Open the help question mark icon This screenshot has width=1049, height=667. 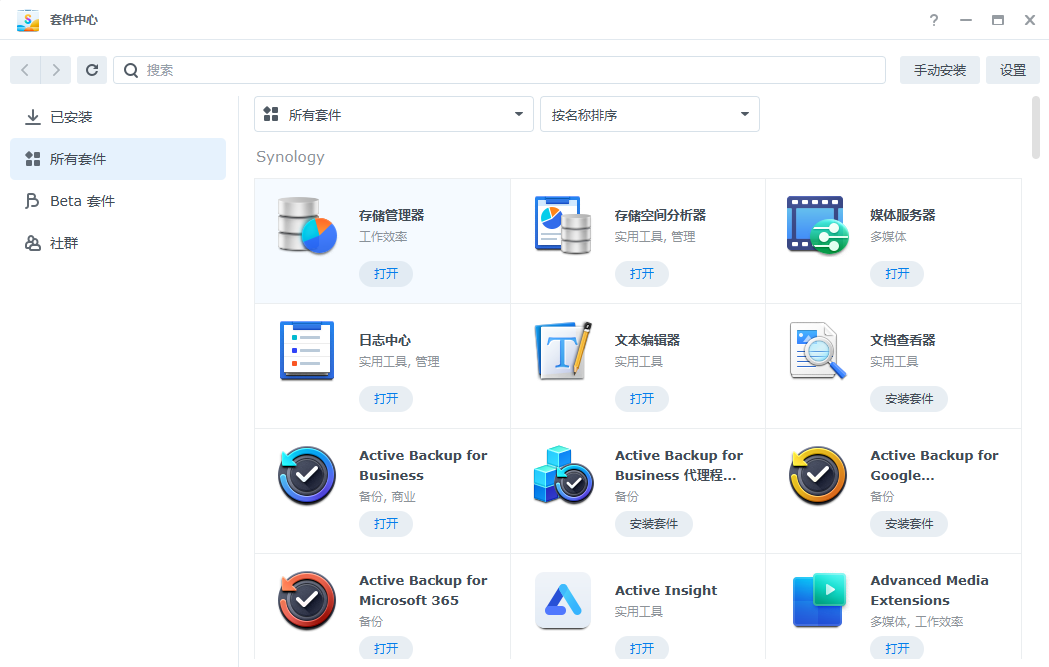pyautogui.click(x=934, y=20)
